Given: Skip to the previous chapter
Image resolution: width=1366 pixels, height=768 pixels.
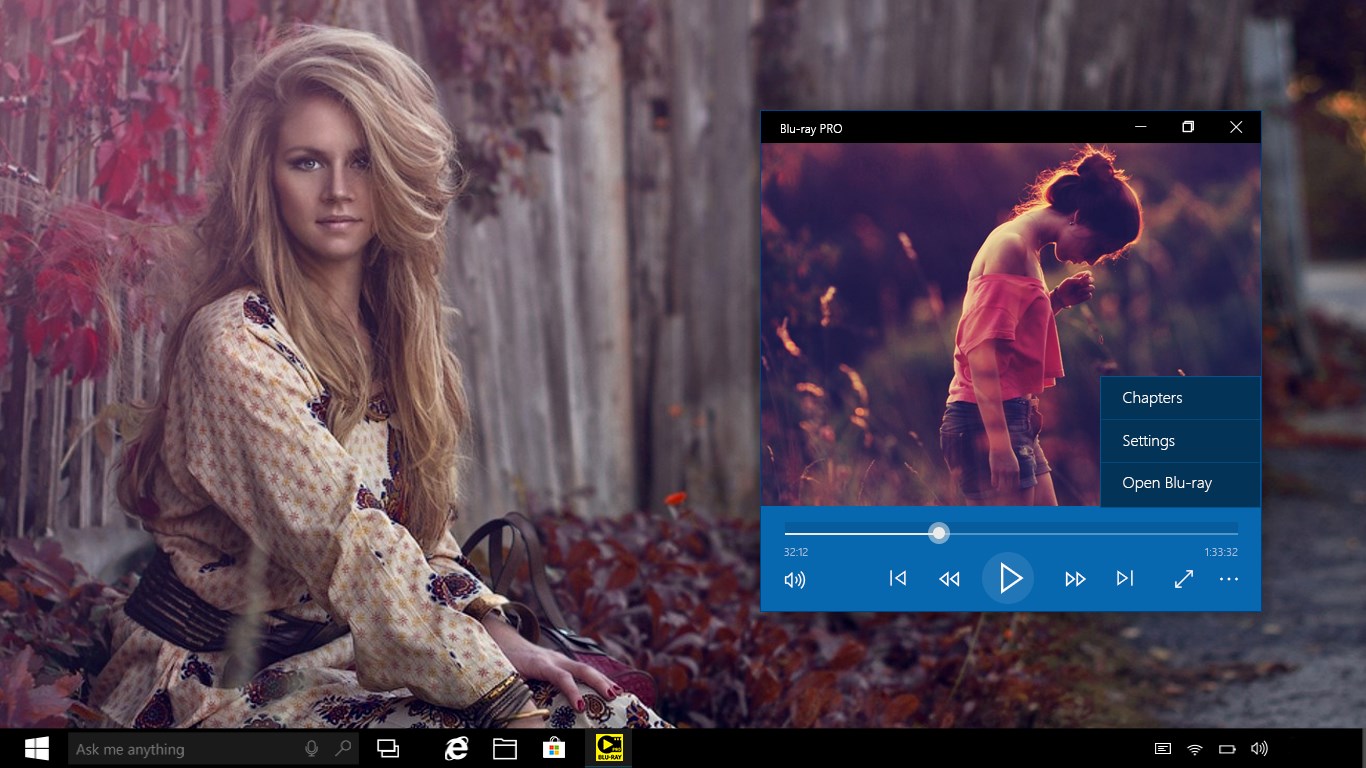Looking at the screenshot, I should (897, 578).
